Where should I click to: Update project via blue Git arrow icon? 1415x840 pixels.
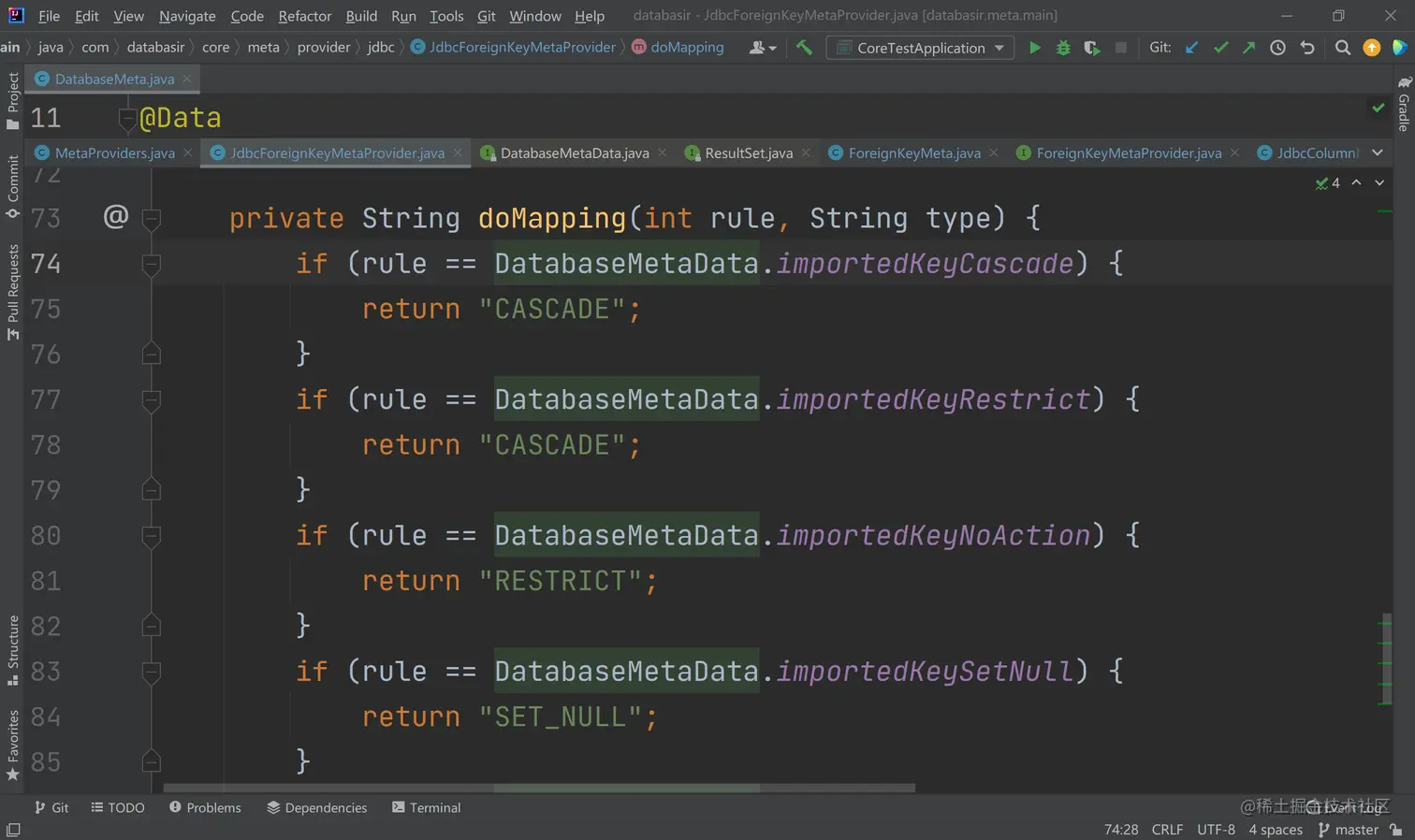pos(1191,48)
